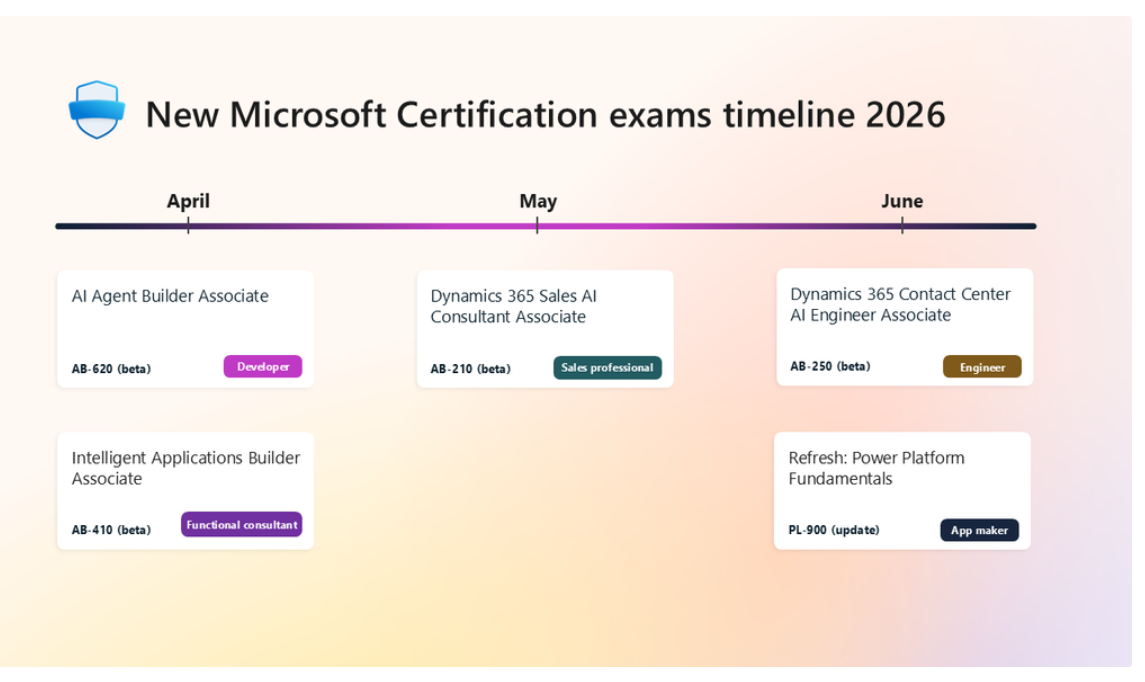Screen dimensions: 1145x682
Task: Click the dark navy App maker badge
Action: [979, 530]
